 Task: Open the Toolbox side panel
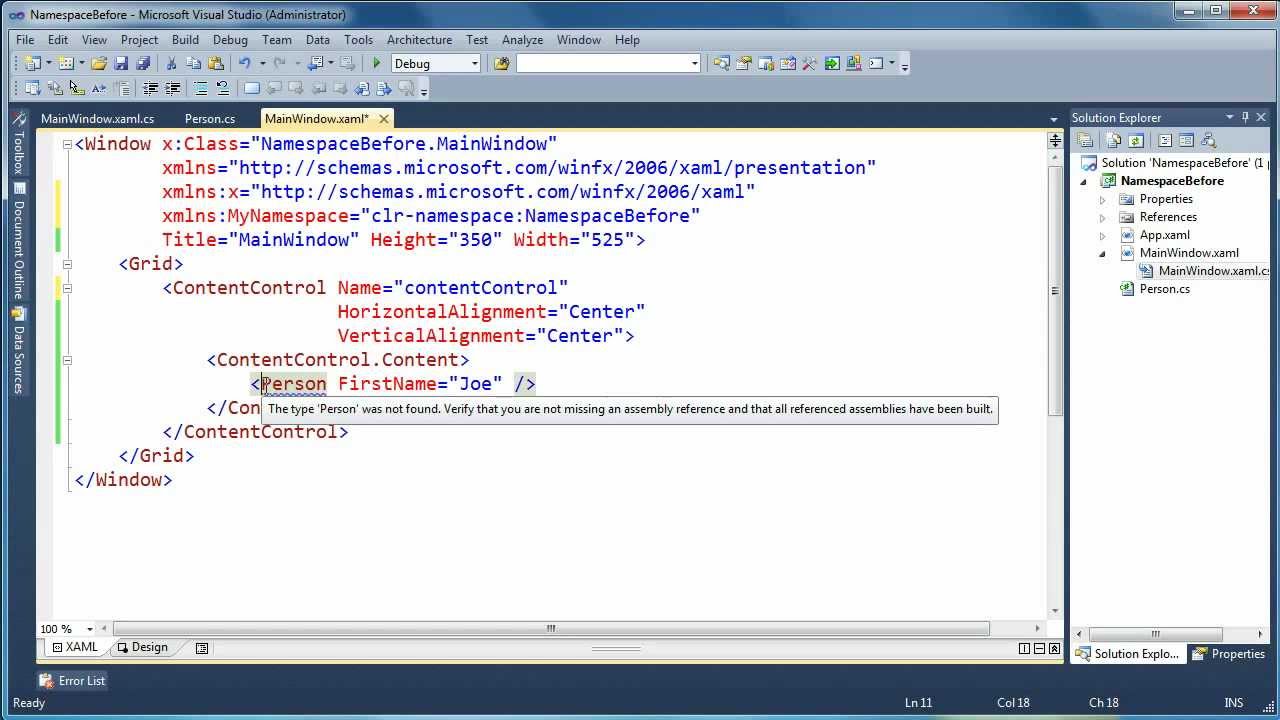[18, 144]
